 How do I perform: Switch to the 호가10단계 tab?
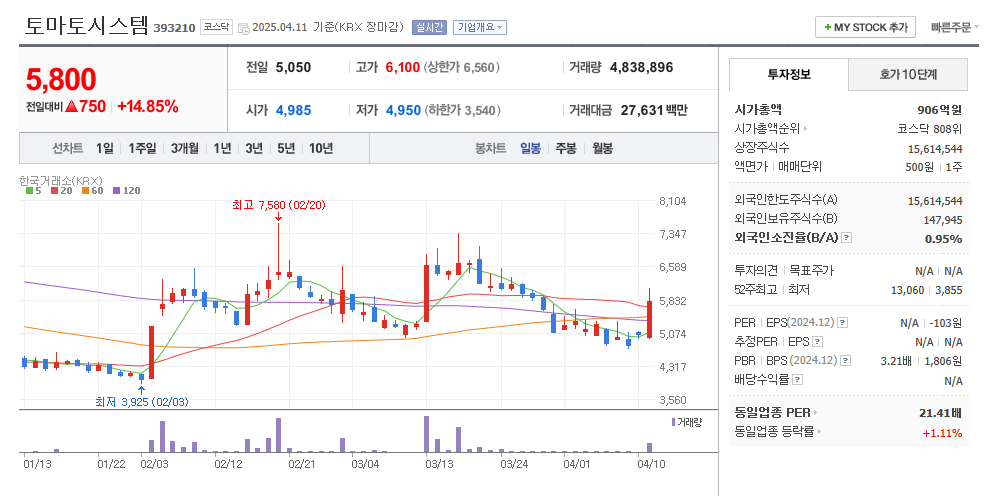908,74
